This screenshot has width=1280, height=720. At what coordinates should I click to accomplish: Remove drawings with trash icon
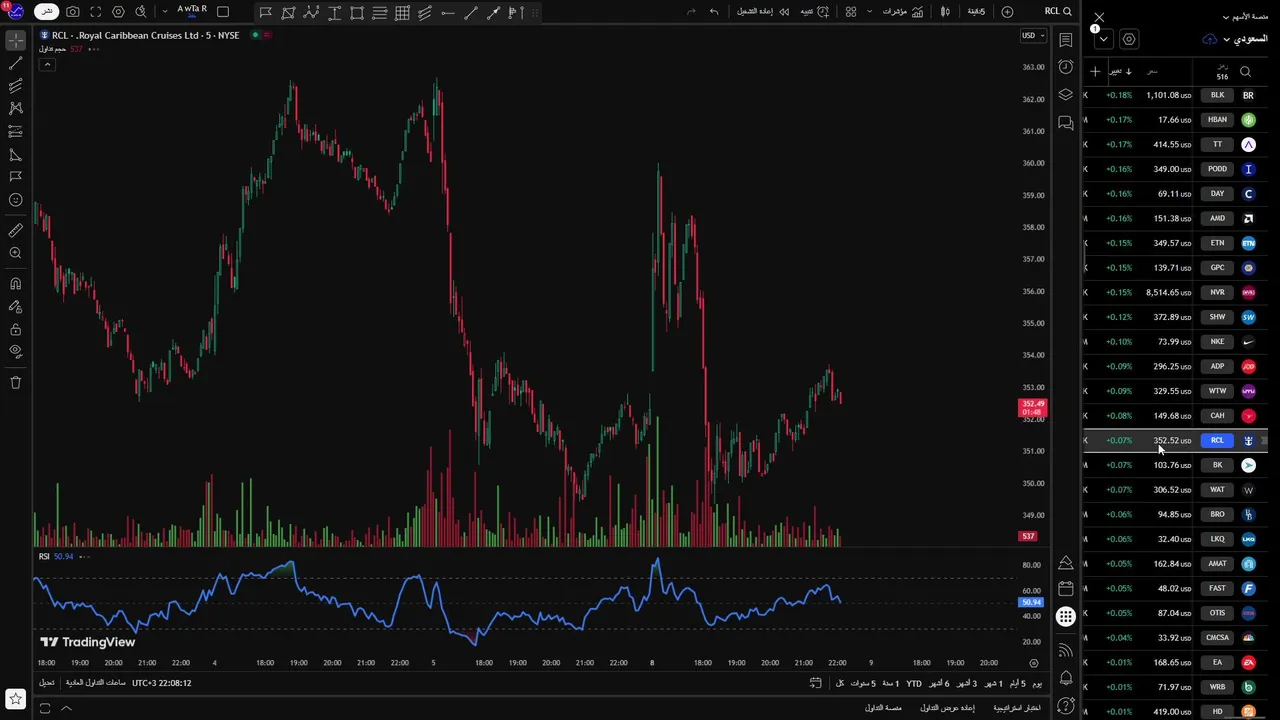[x=15, y=382]
